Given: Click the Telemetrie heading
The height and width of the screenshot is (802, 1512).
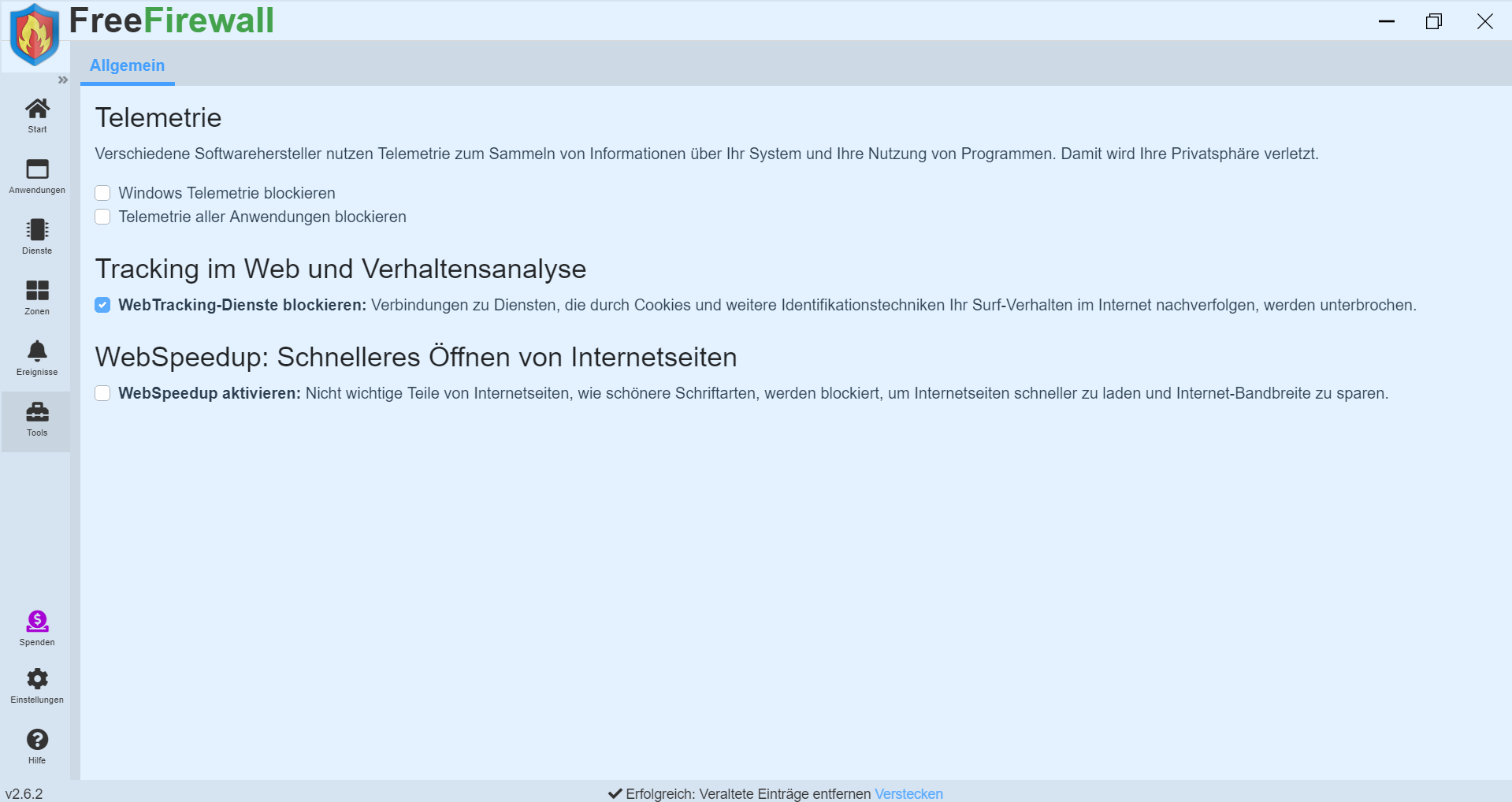Looking at the screenshot, I should [x=158, y=117].
